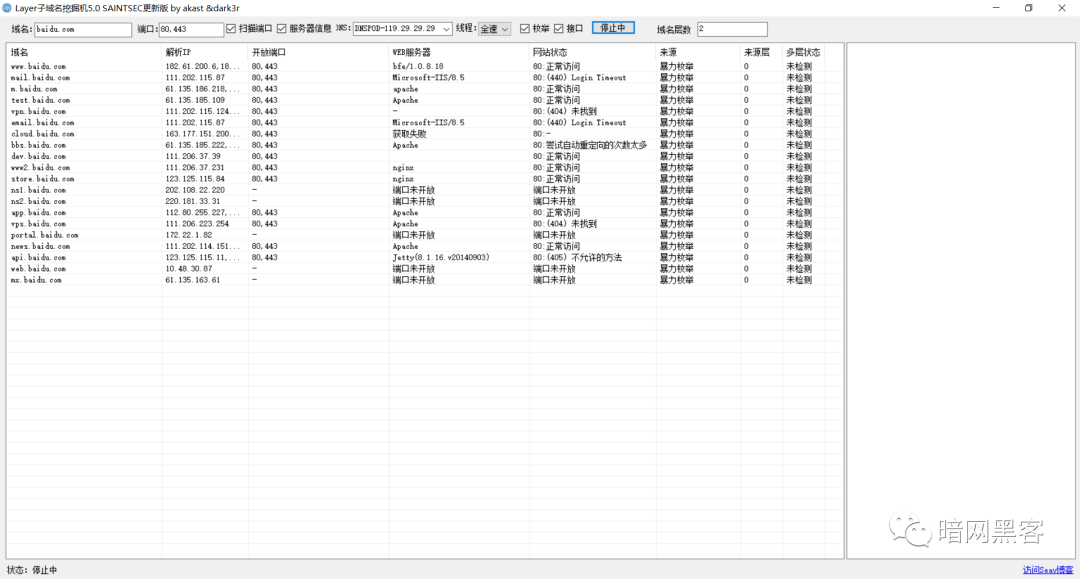1080x579 pixels.
Task: Click status 80:(405) 不允许的方法
Action: coord(577,257)
